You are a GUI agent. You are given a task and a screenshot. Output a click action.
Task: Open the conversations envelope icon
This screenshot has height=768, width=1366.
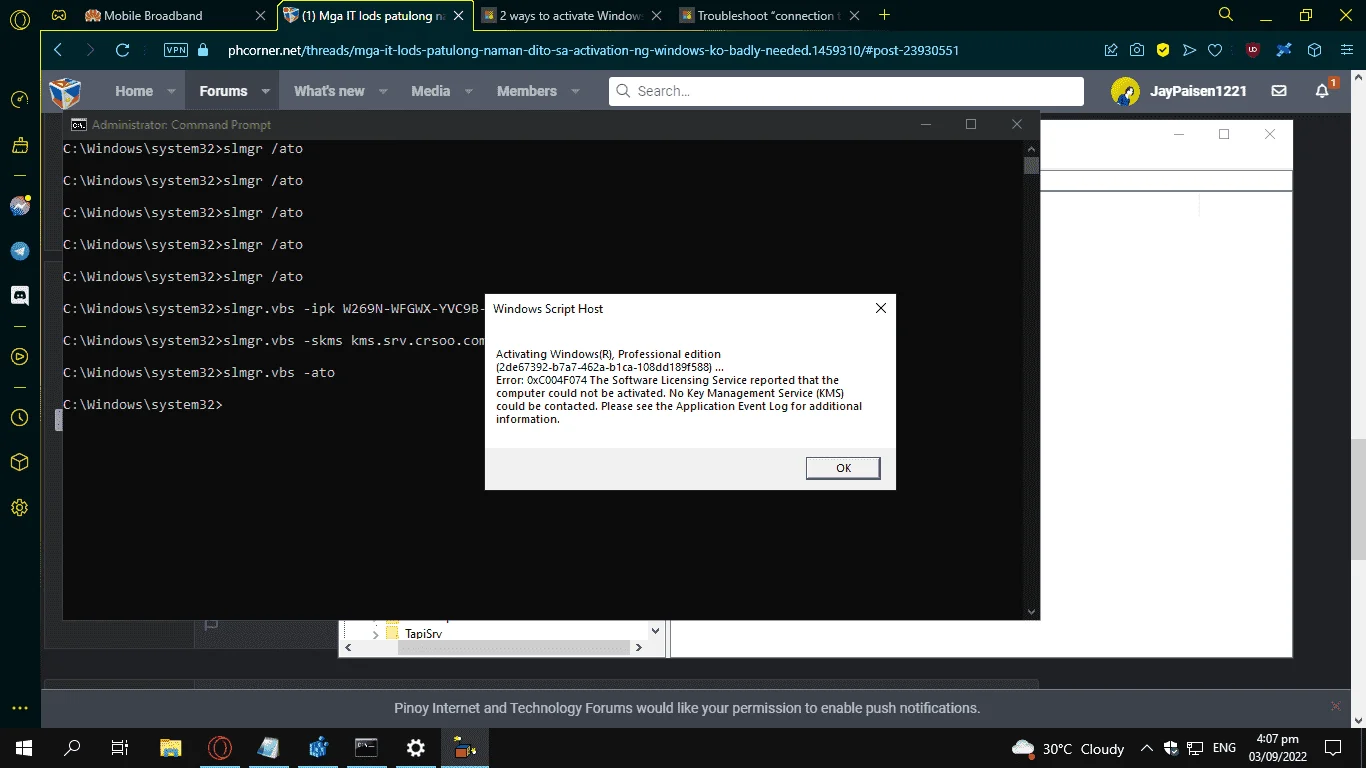click(1279, 91)
